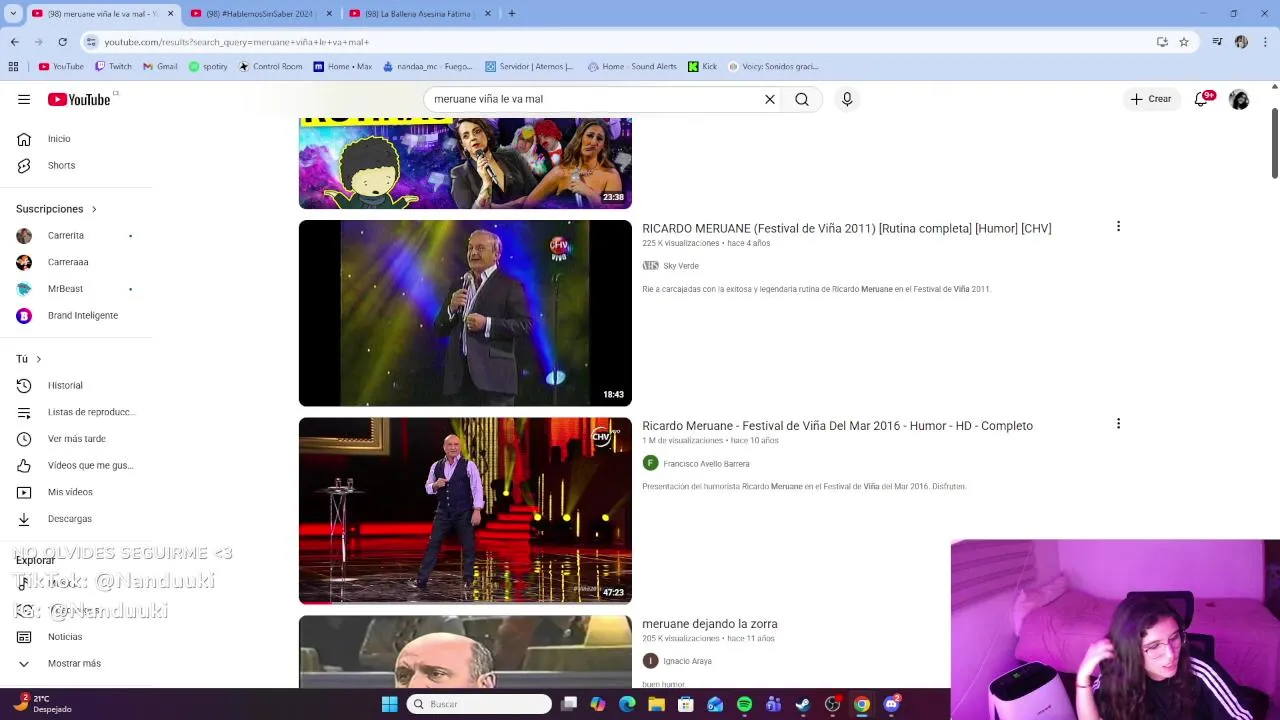Open the meruane dejando la zorra title

pyautogui.click(x=709, y=624)
